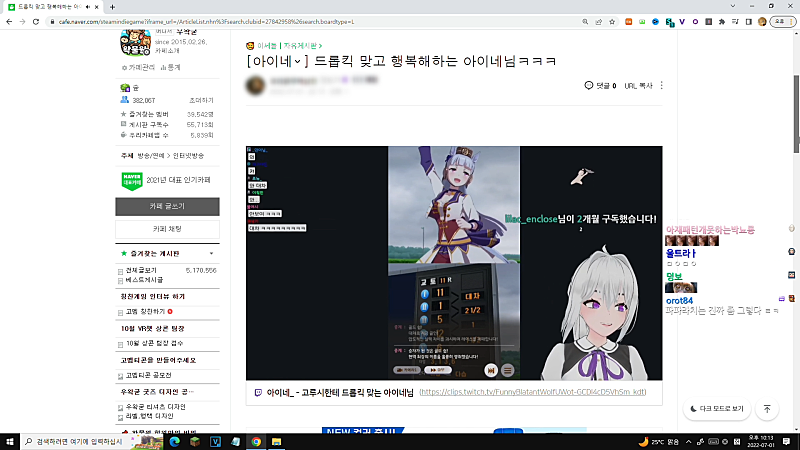
Task: Click the blue round extension icon
Action: (x=656, y=22)
